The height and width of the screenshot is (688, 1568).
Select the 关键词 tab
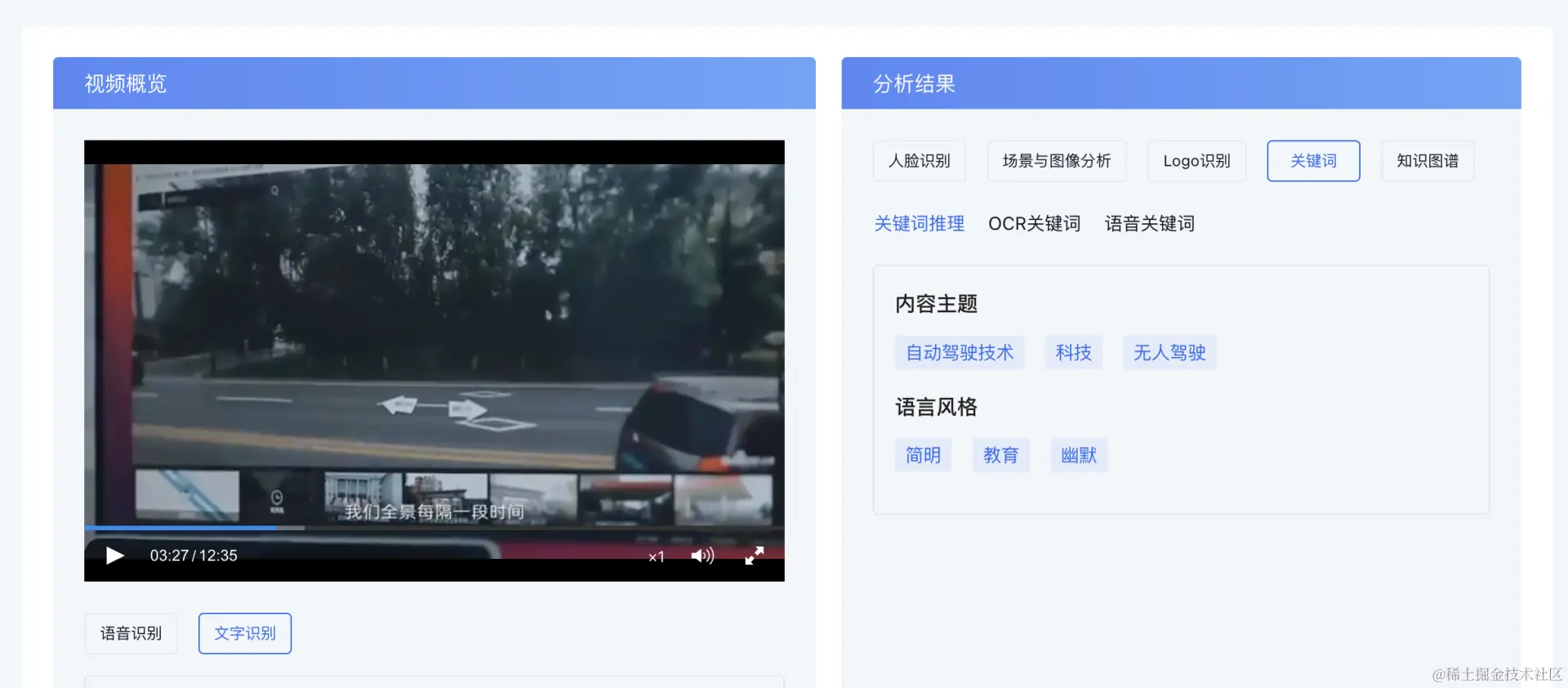point(1313,161)
